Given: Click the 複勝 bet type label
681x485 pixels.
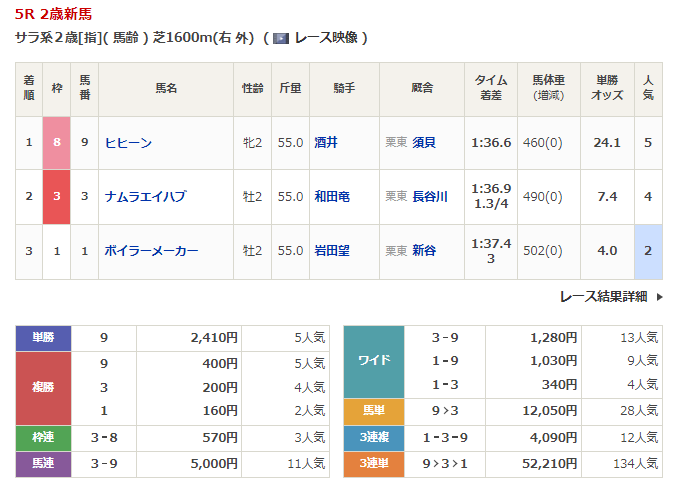Looking at the screenshot, I should (x=43, y=388).
